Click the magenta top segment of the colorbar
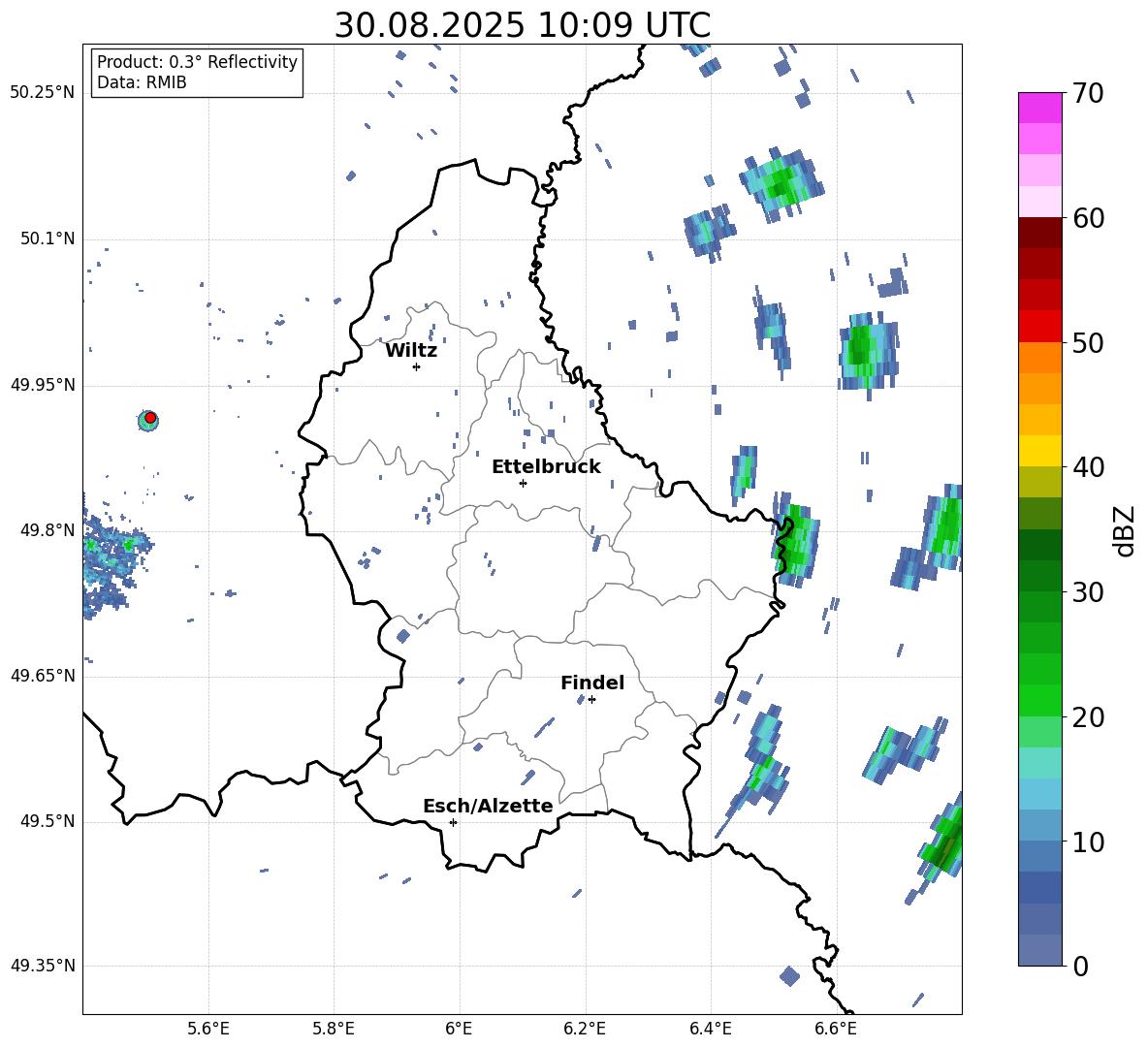Screen dimensions: 1148x1048 (x=1039, y=108)
